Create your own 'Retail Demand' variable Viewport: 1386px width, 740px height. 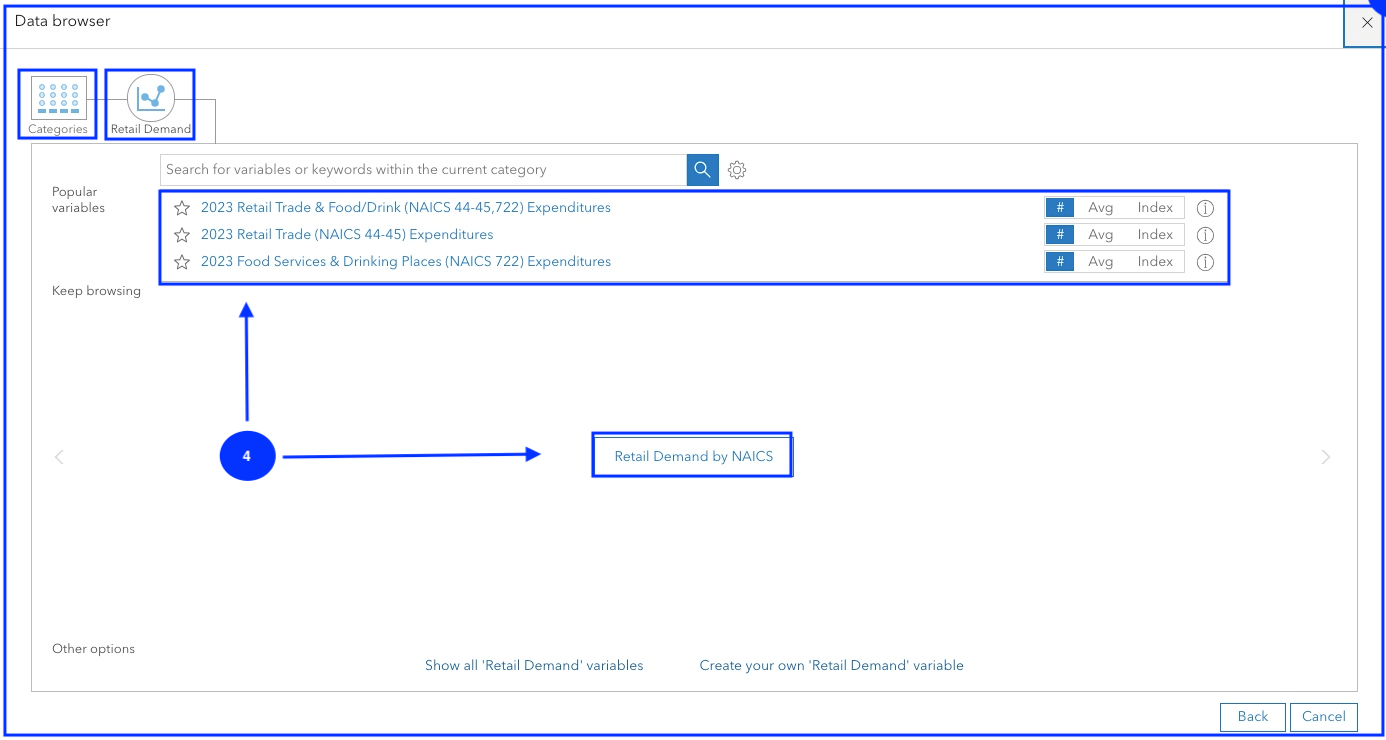pos(832,665)
